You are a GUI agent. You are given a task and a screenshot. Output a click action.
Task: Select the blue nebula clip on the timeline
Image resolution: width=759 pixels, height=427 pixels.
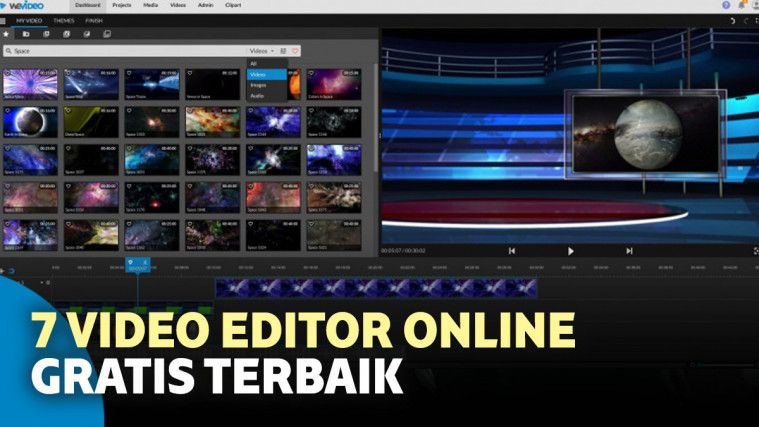tap(376, 288)
